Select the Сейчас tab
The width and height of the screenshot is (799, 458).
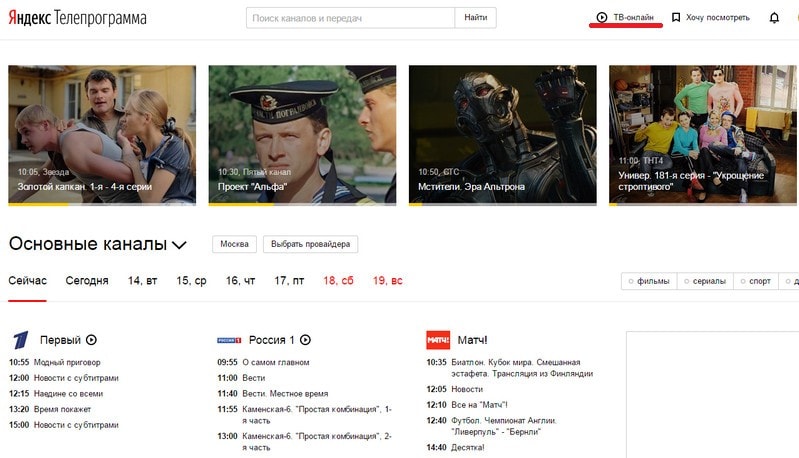pos(28,281)
